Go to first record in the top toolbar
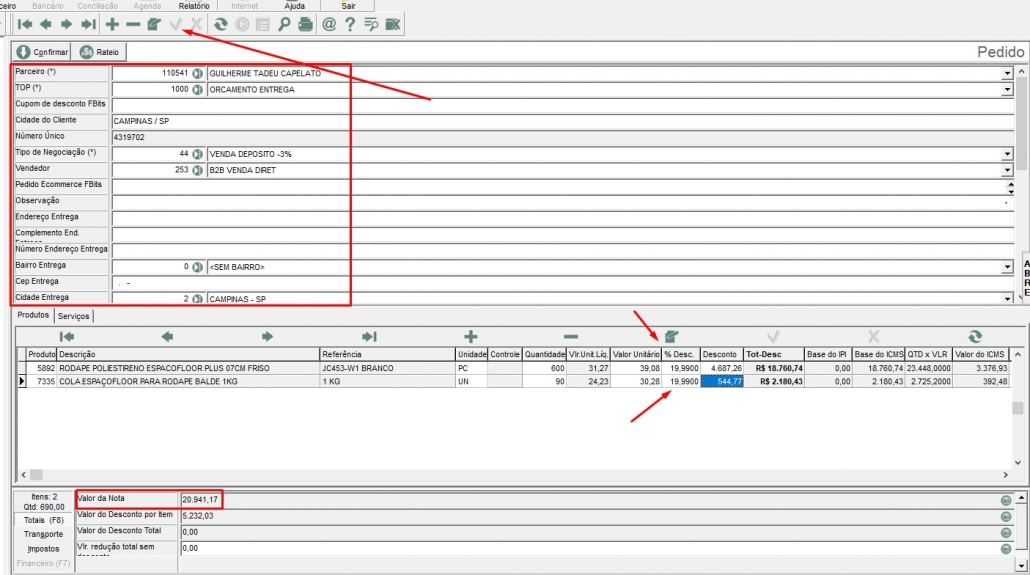Viewport: 1030px width, 575px height. (x=25, y=24)
